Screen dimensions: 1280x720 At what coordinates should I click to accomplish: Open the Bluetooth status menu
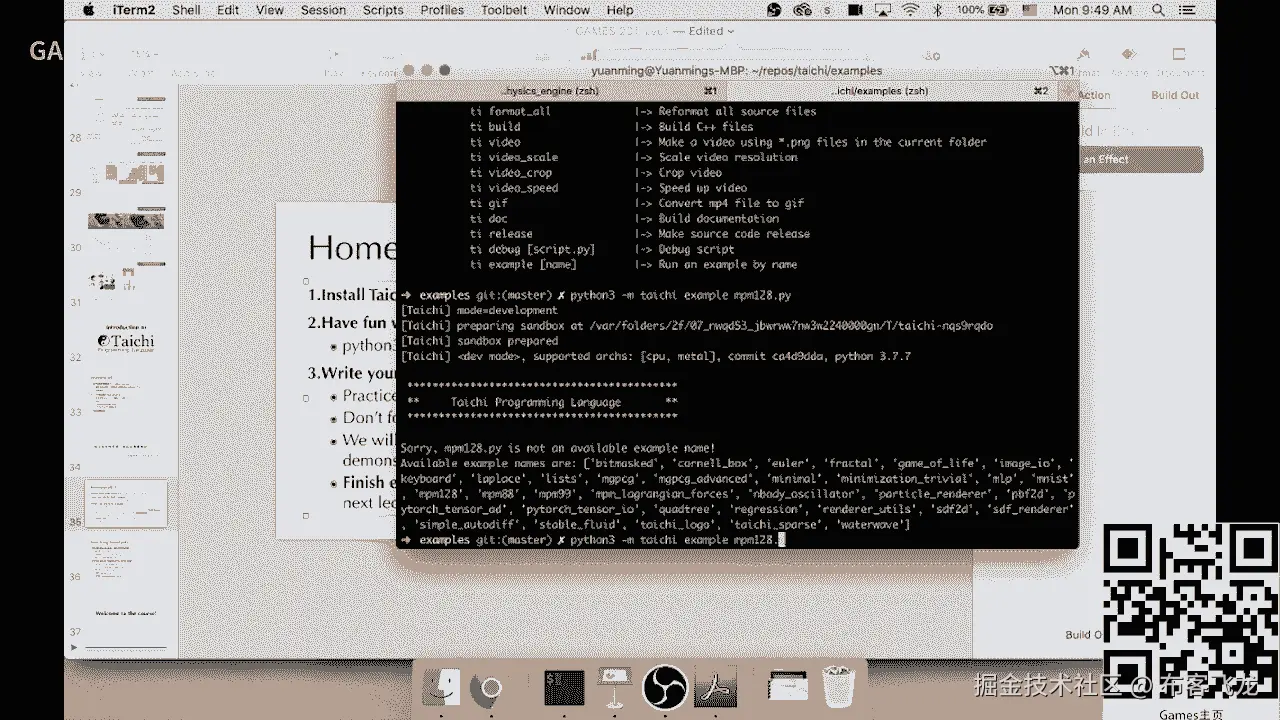point(937,10)
